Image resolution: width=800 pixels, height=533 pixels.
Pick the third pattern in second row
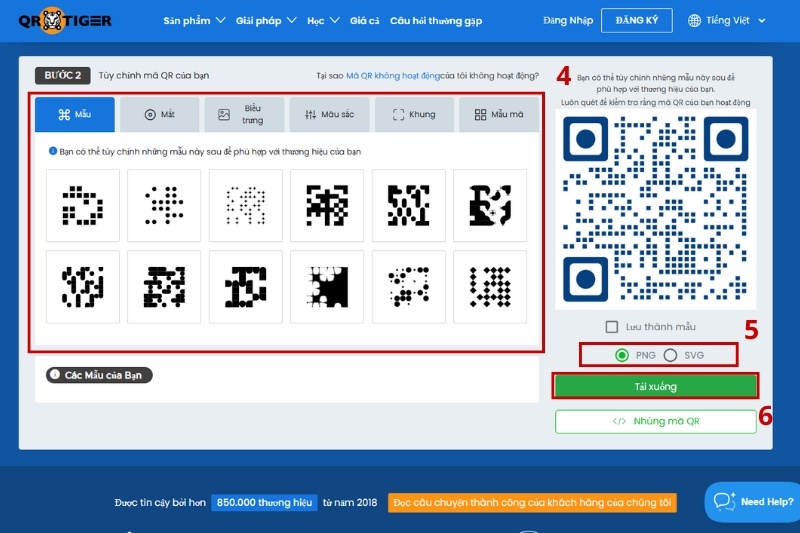[x=245, y=287]
